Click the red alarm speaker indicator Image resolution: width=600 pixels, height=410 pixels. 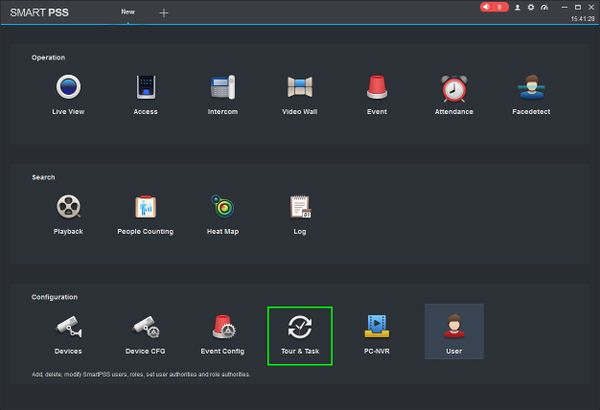click(493, 7)
